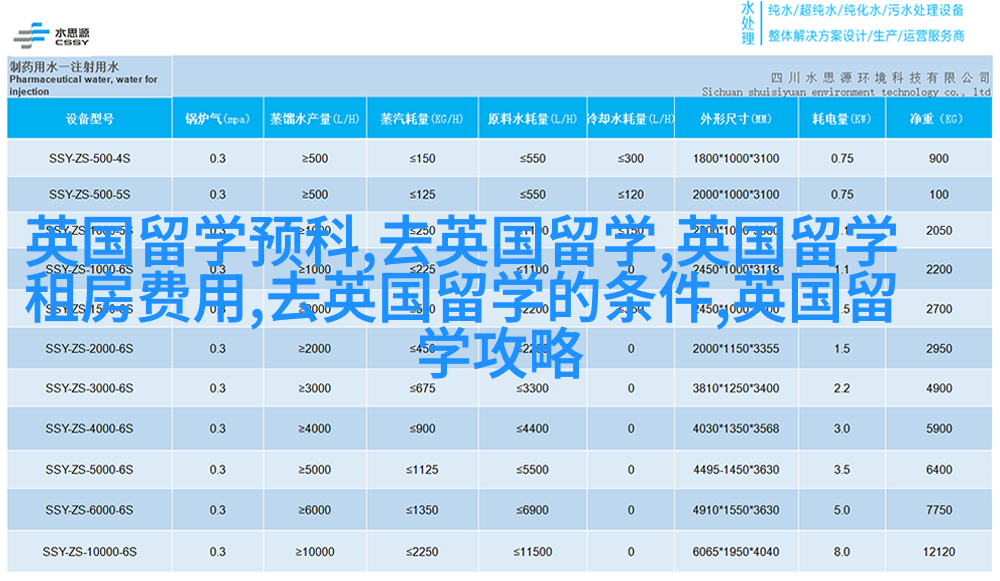Click the model cell 'SSY-ZS-2000-6S'
The width and height of the screenshot is (1000, 581).
(x=89, y=349)
